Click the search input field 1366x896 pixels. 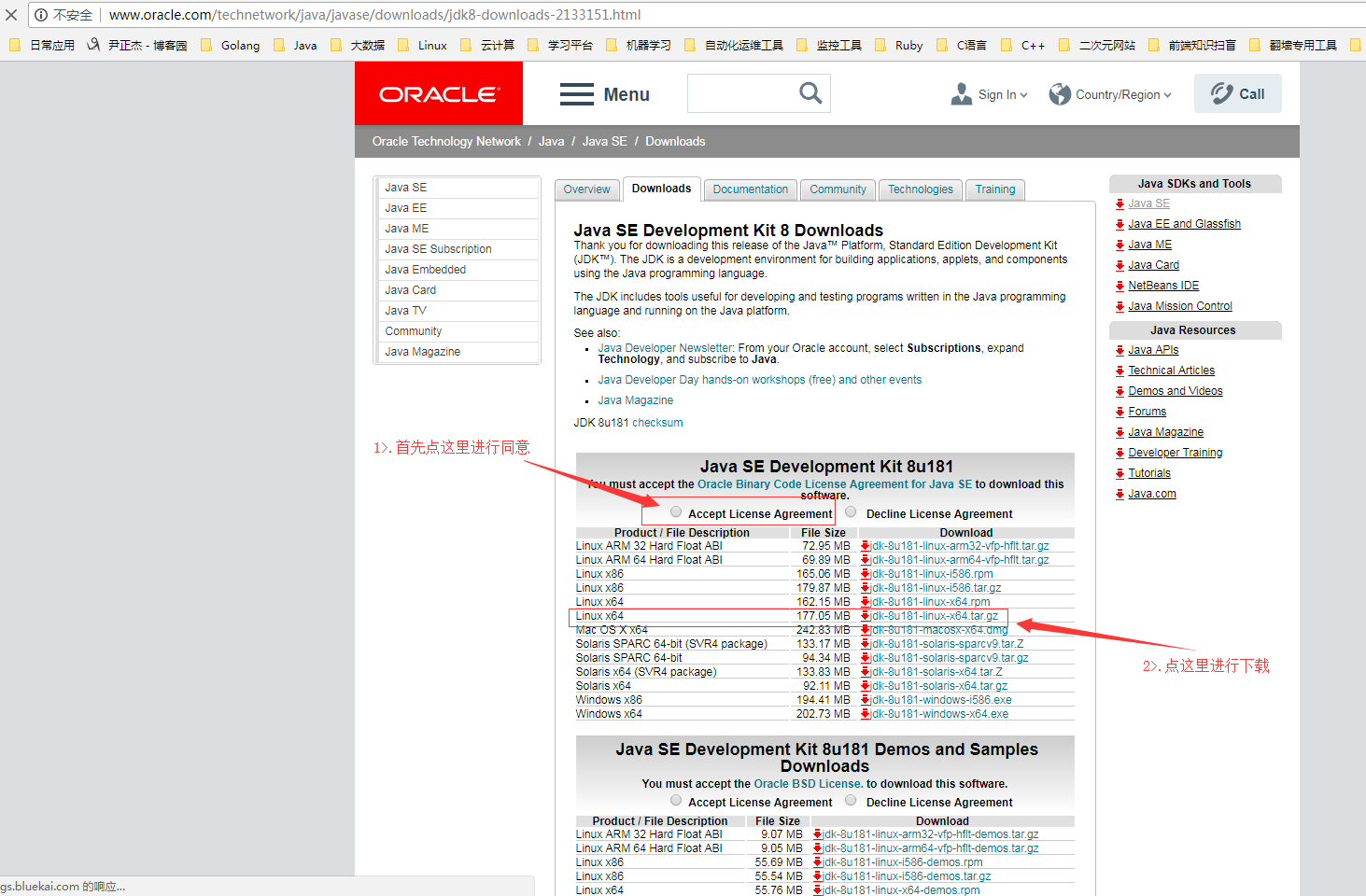point(742,93)
